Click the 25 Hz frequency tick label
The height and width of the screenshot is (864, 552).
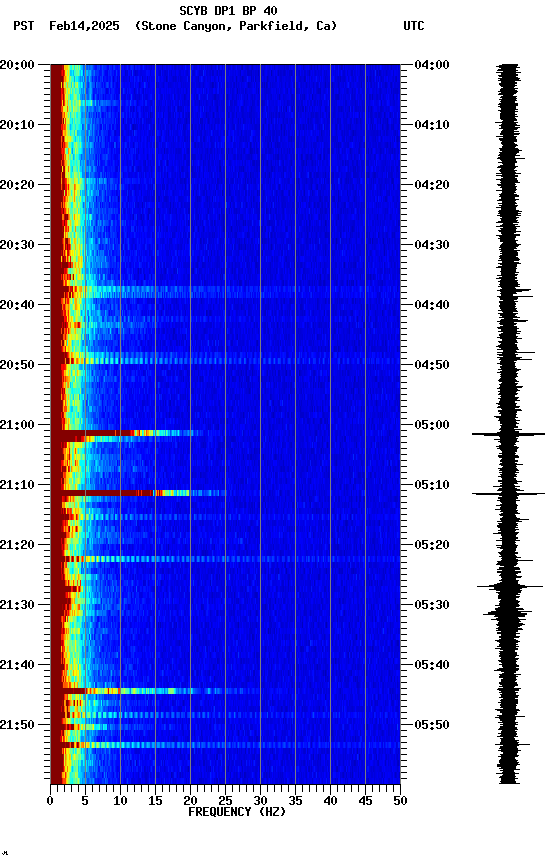(x=225, y=801)
